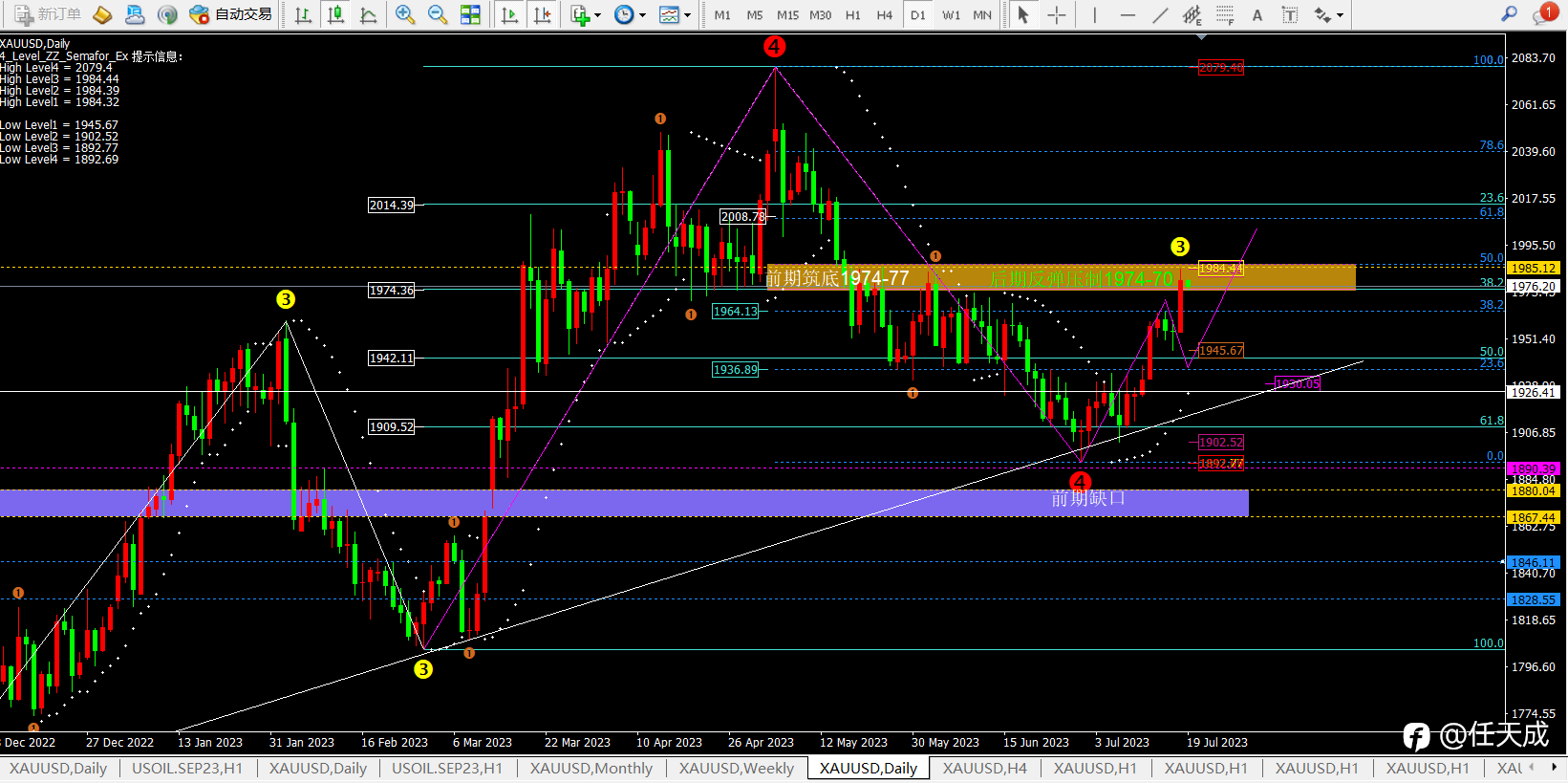The image size is (1568, 783).
Task: Select the crosshair tool
Action: [1056, 14]
